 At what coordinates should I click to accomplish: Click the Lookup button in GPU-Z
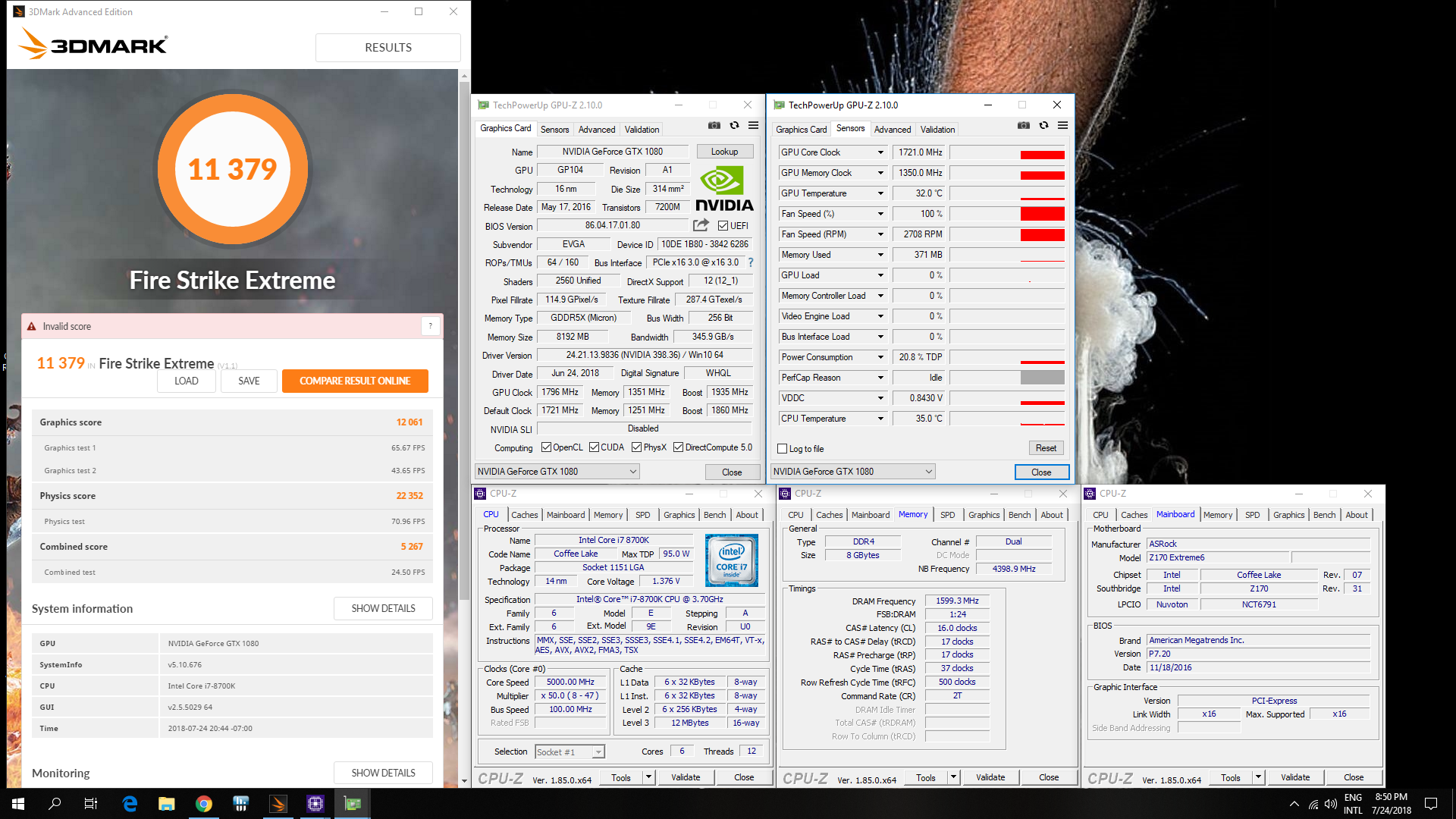click(724, 152)
